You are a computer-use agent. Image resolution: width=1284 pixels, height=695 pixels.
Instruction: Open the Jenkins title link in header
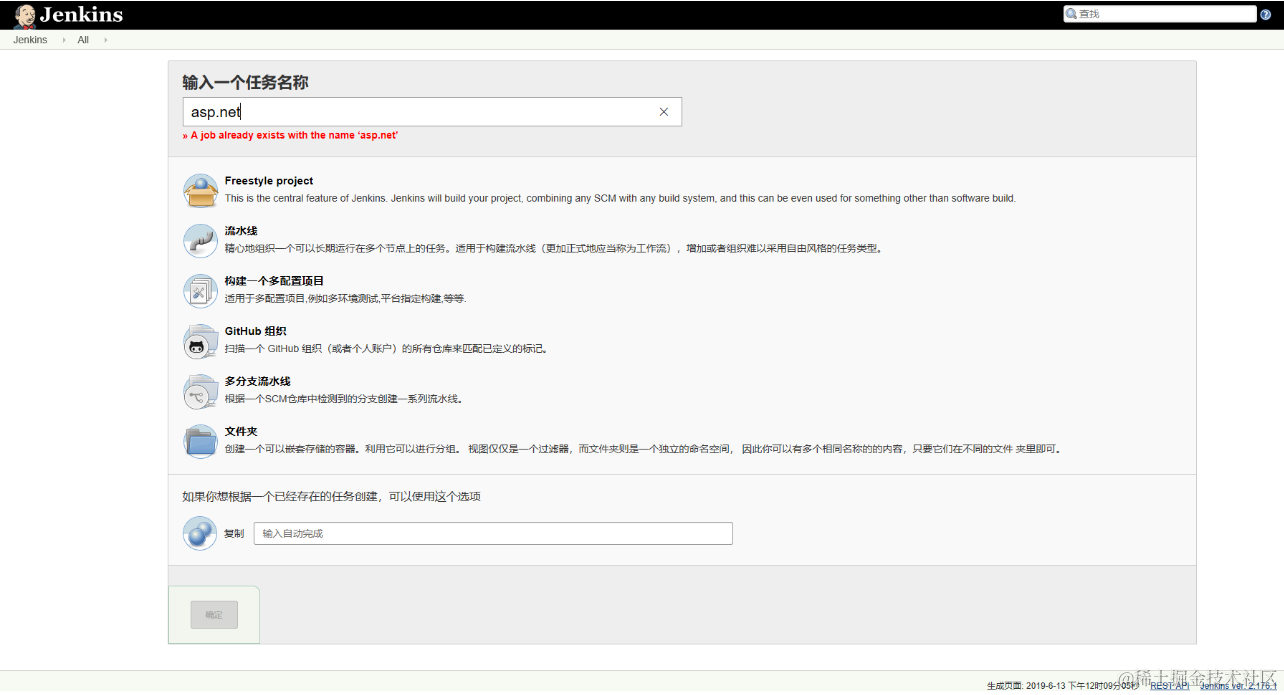[x=81, y=14]
